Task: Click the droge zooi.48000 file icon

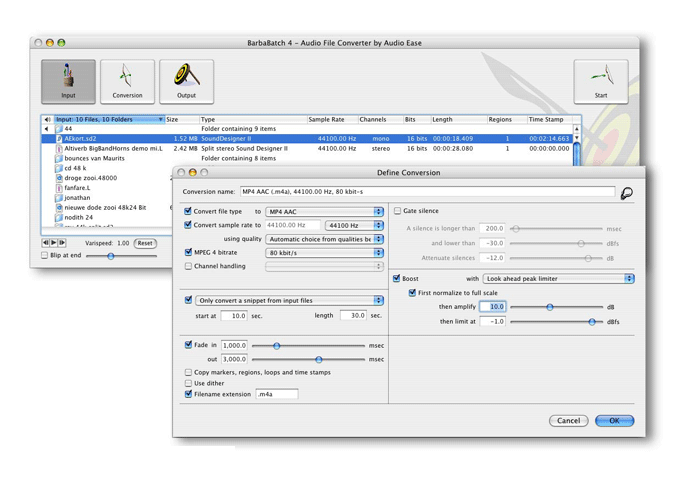Action: (x=59, y=178)
